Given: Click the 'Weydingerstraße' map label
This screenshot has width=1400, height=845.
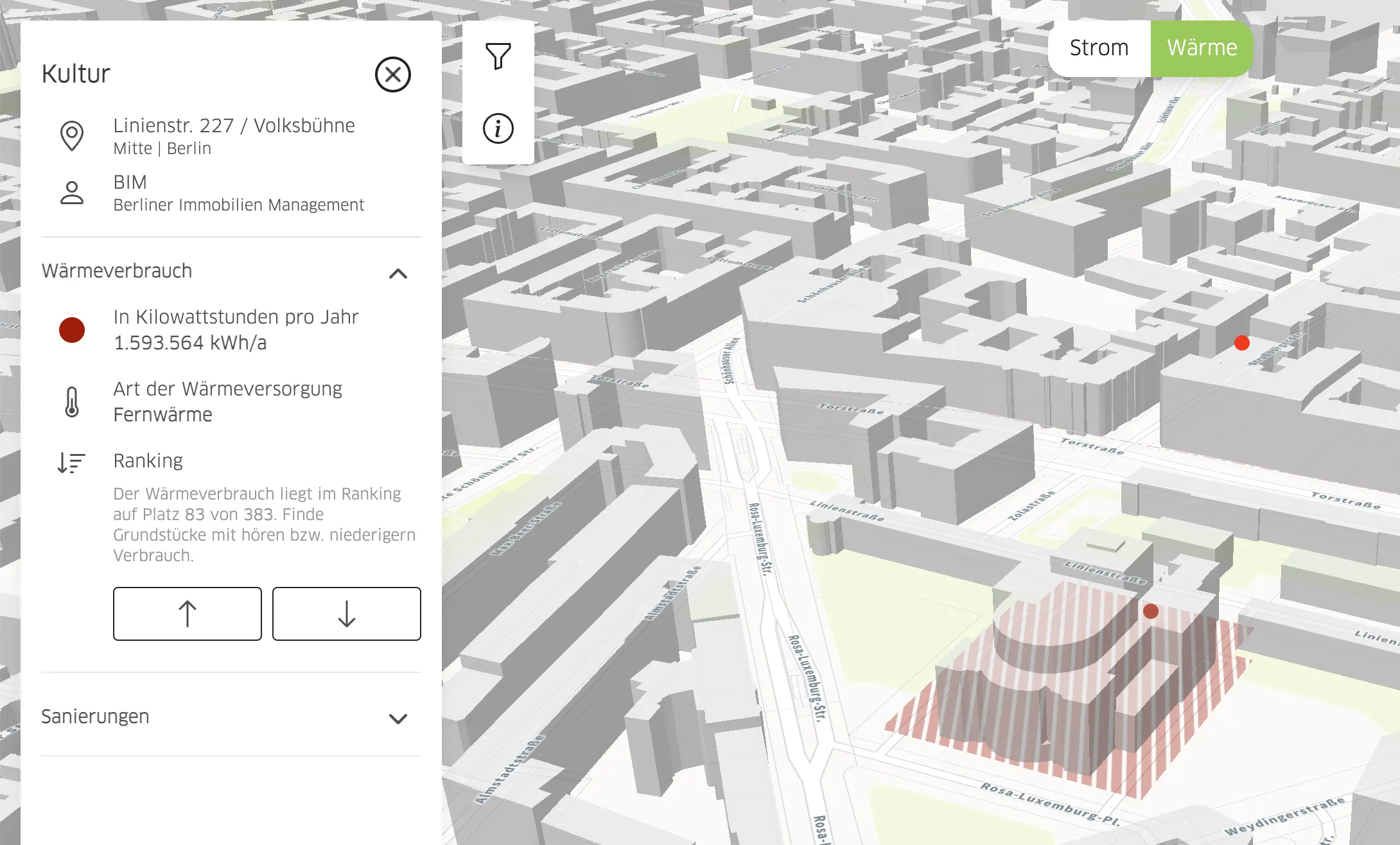Looking at the screenshot, I should (1284, 815).
